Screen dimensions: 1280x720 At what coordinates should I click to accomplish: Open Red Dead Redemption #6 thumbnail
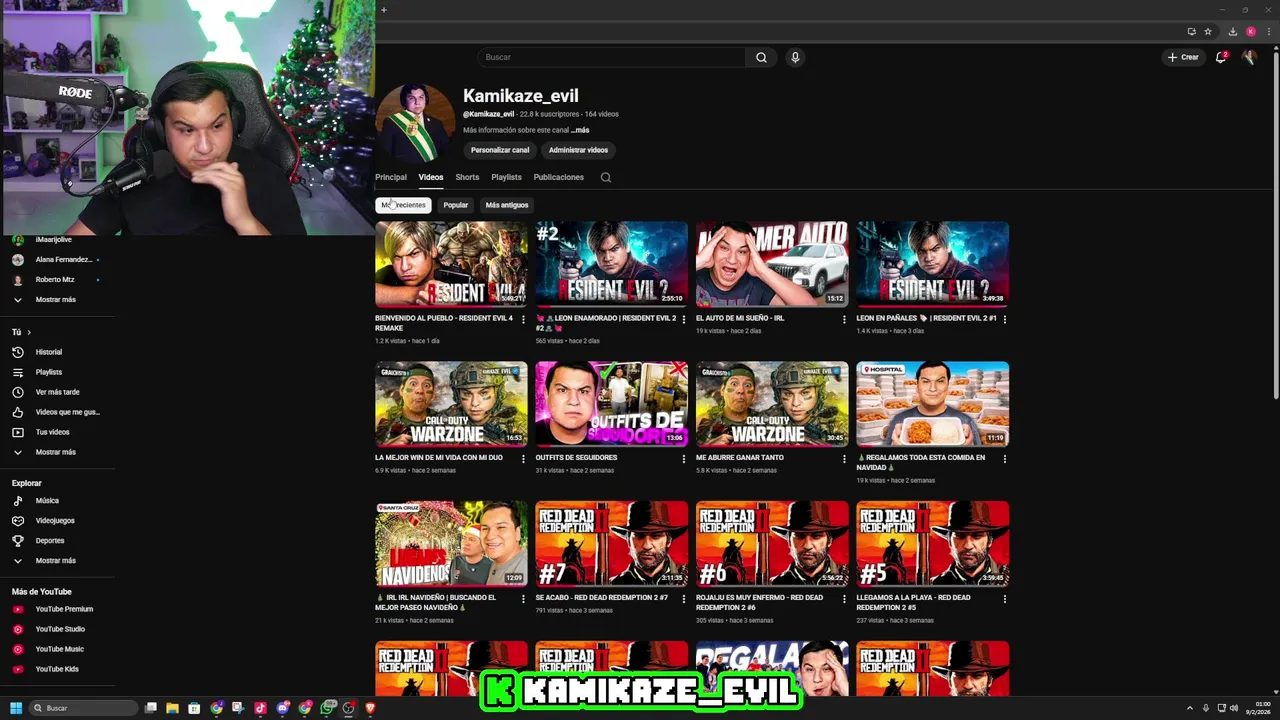coord(772,544)
